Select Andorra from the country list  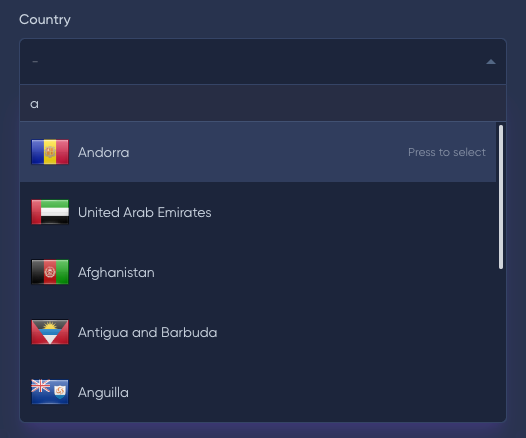point(104,153)
